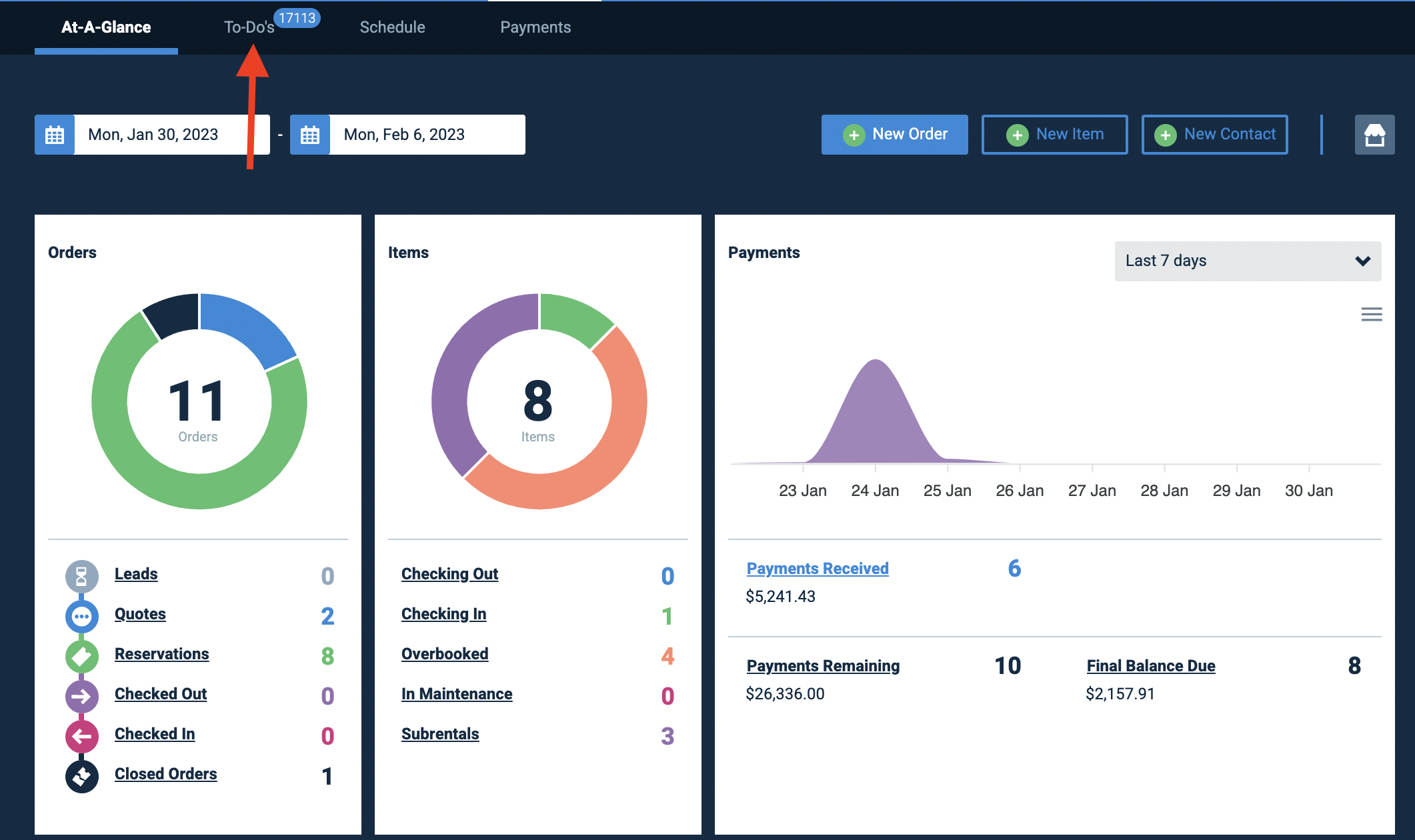Create a New Order

(894, 135)
